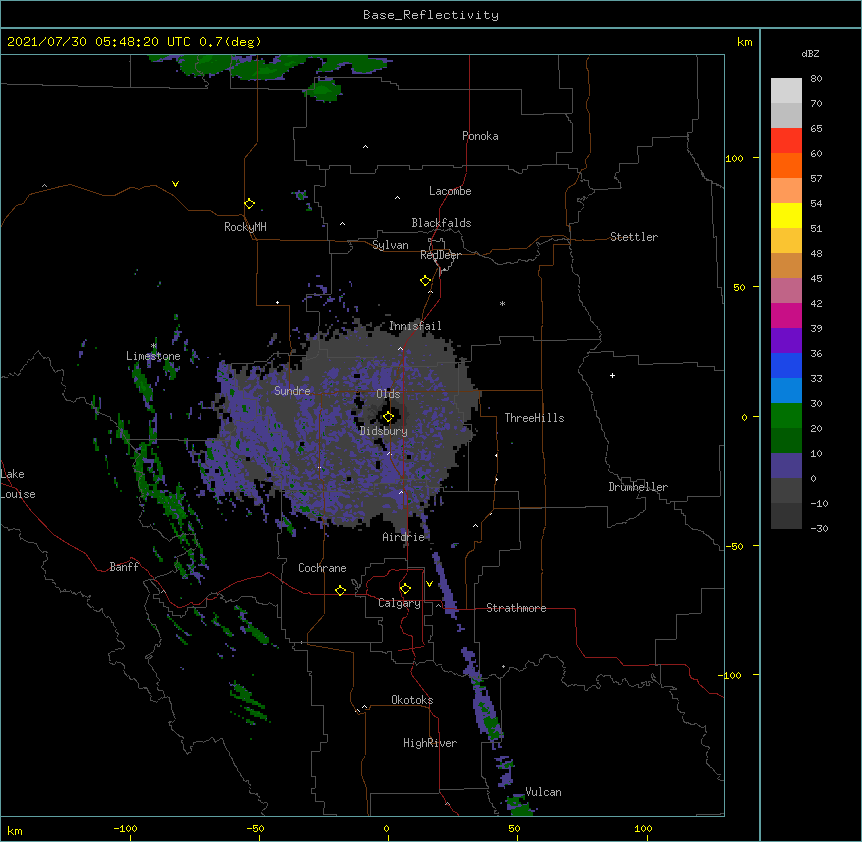Select the km unit label at top right
The height and width of the screenshot is (842, 862).
pyautogui.click(x=745, y=42)
